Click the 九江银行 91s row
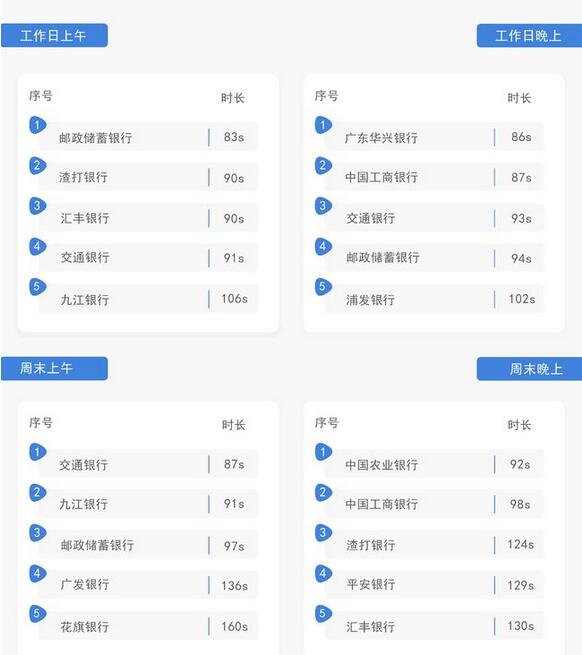 click(x=149, y=504)
